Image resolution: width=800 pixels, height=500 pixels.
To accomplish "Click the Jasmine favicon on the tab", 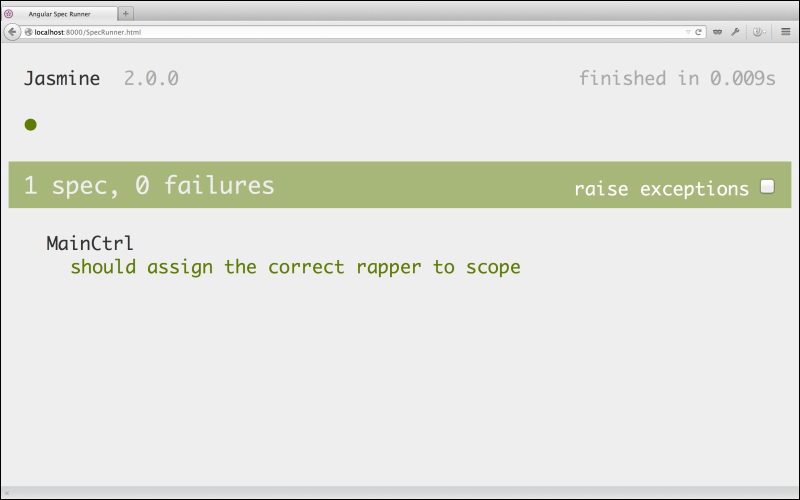I will (9, 14).
